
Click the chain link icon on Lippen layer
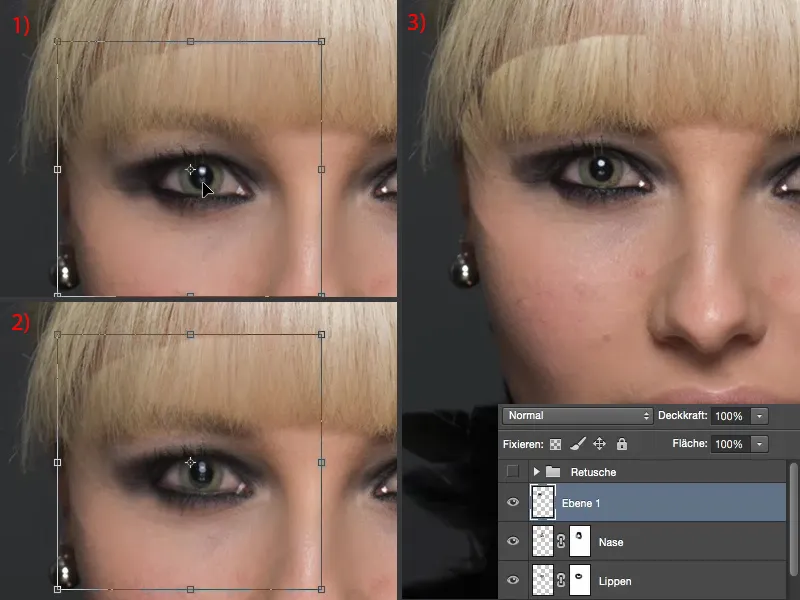[x=561, y=581]
